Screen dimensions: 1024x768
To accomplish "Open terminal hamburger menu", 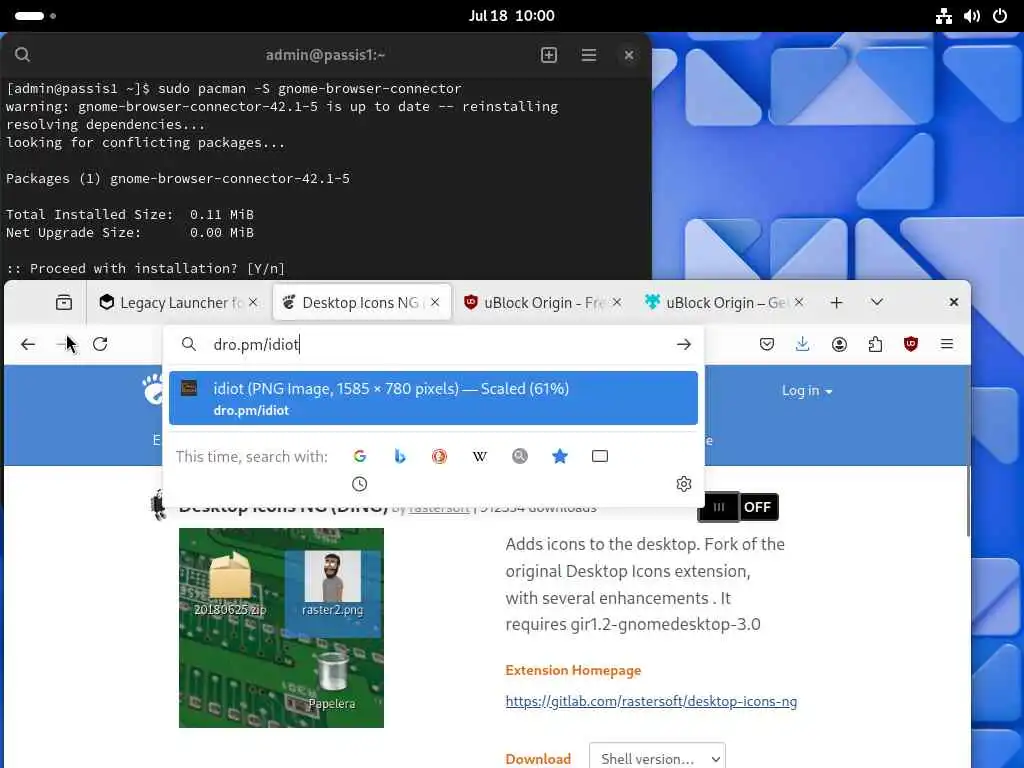I will coord(588,55).
